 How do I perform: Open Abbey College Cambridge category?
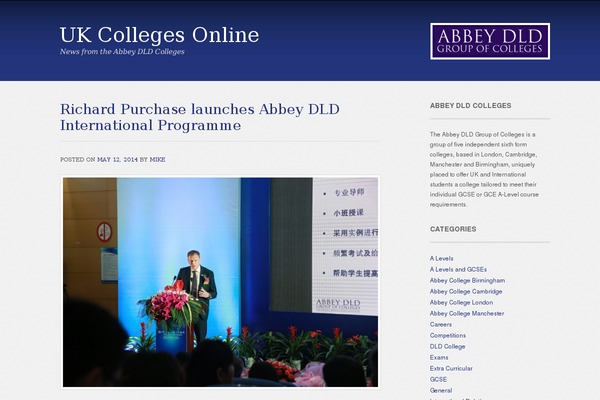click(466, 292)
